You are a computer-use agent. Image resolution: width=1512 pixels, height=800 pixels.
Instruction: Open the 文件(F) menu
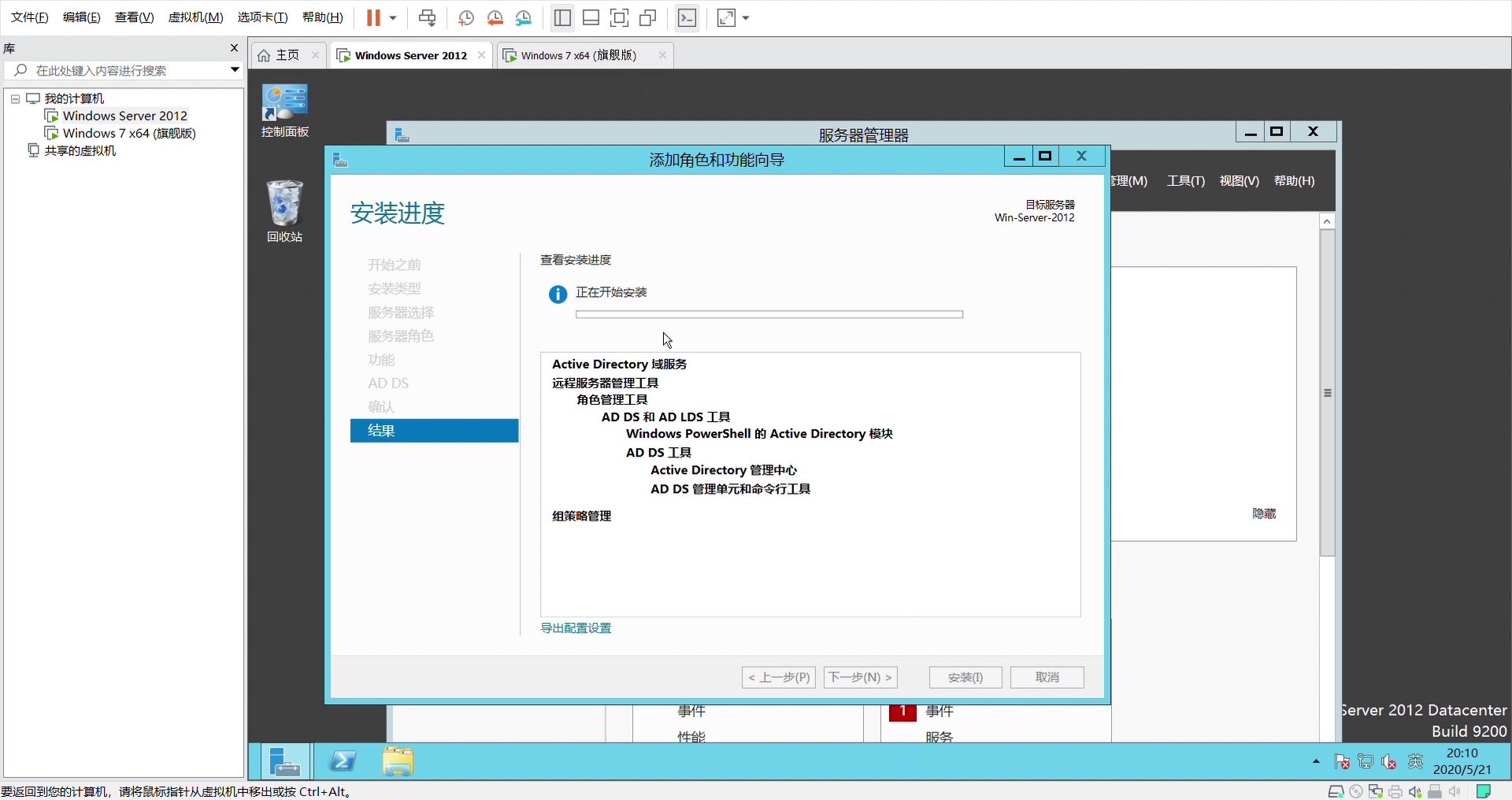click(30, 17)
